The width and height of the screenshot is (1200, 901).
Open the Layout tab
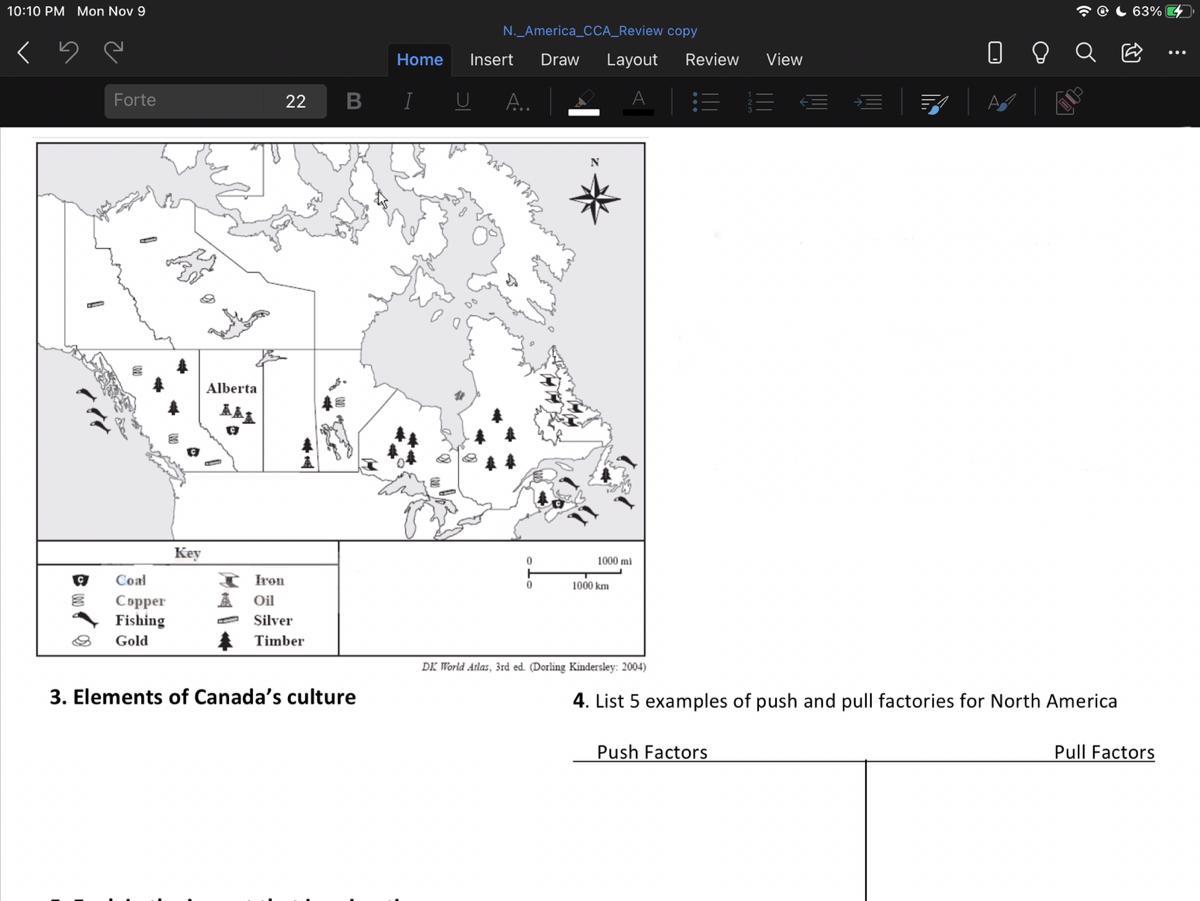pos(632,60)
